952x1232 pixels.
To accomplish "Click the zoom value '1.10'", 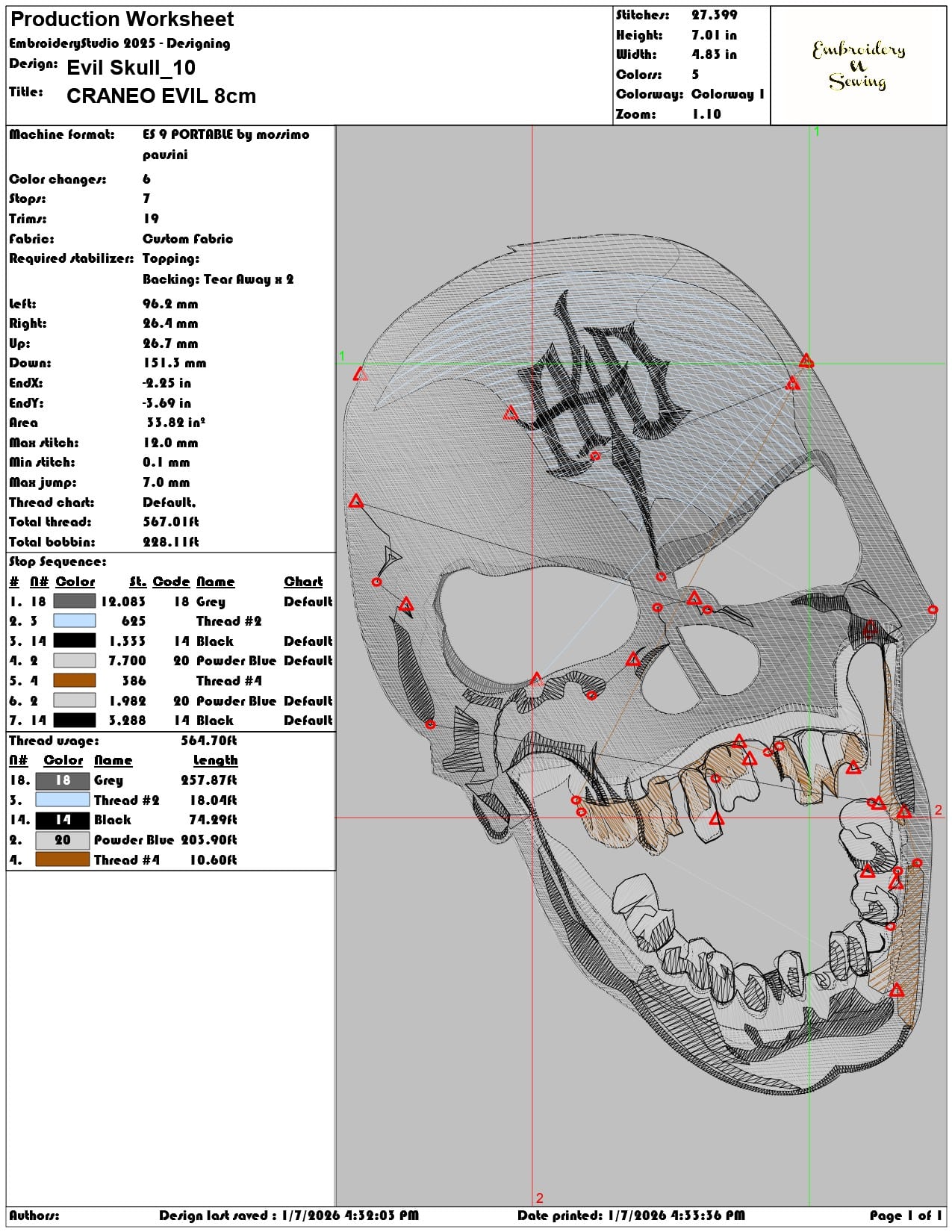I will click(x=706, y=114).
